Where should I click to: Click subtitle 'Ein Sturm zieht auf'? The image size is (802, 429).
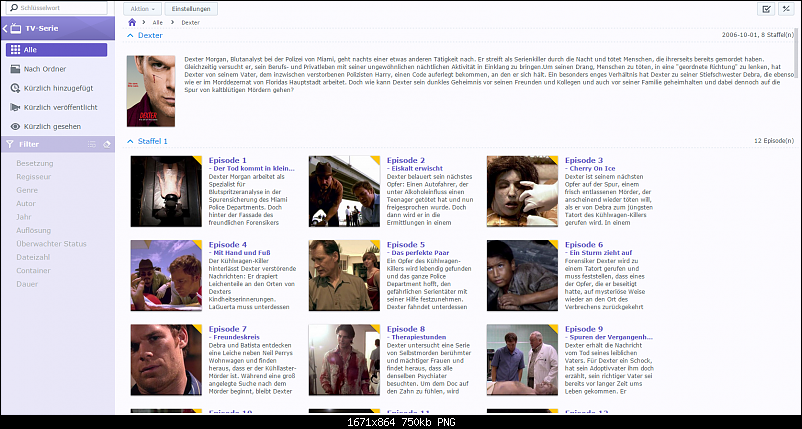600,253
